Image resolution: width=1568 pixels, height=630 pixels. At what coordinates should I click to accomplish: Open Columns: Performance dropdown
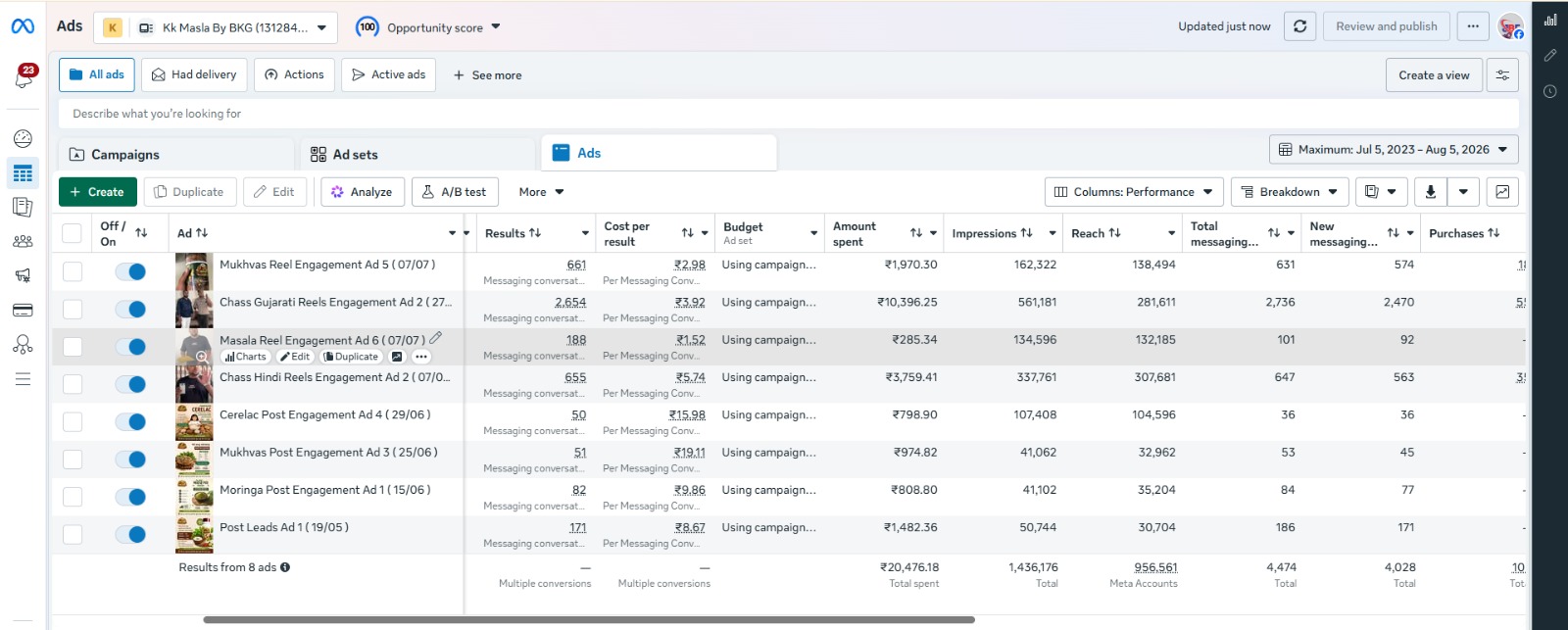[x=1133, y=192]
